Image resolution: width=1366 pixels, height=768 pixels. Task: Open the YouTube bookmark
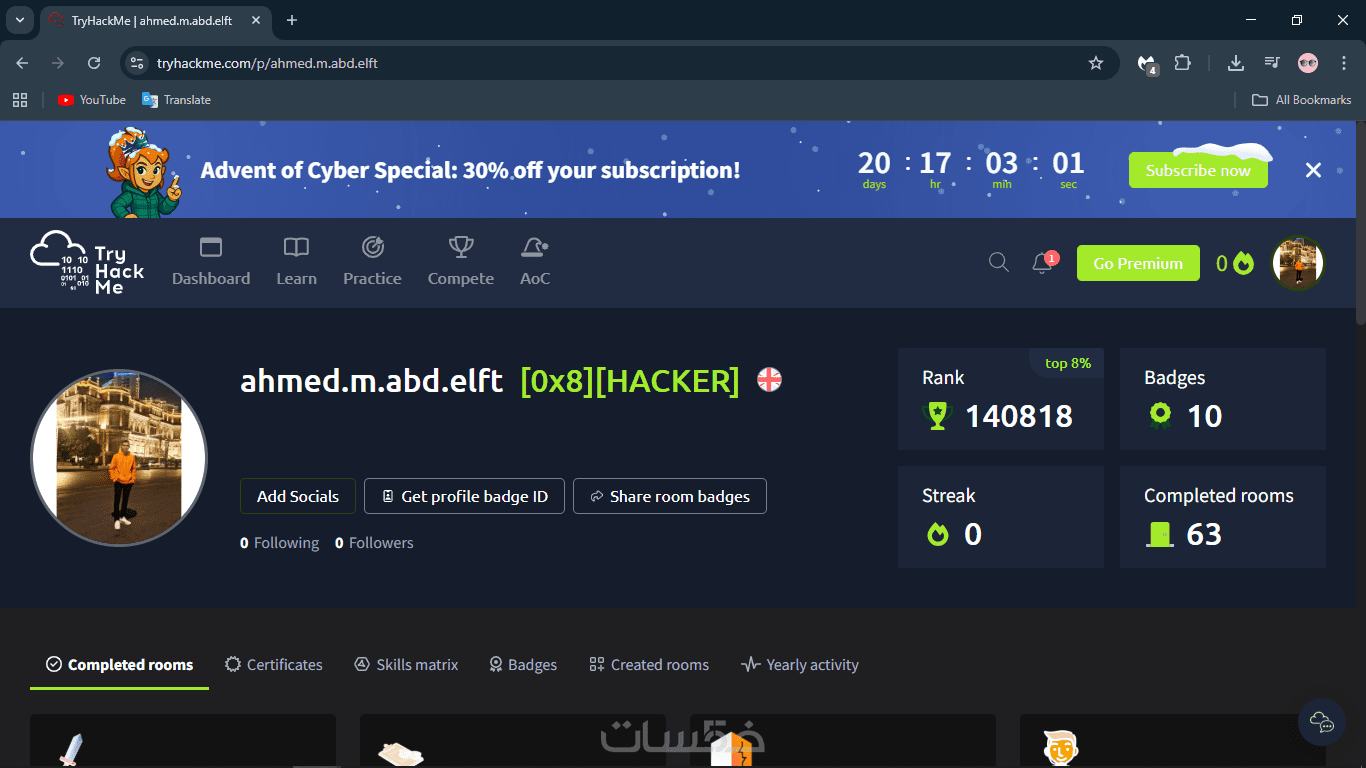92,100
